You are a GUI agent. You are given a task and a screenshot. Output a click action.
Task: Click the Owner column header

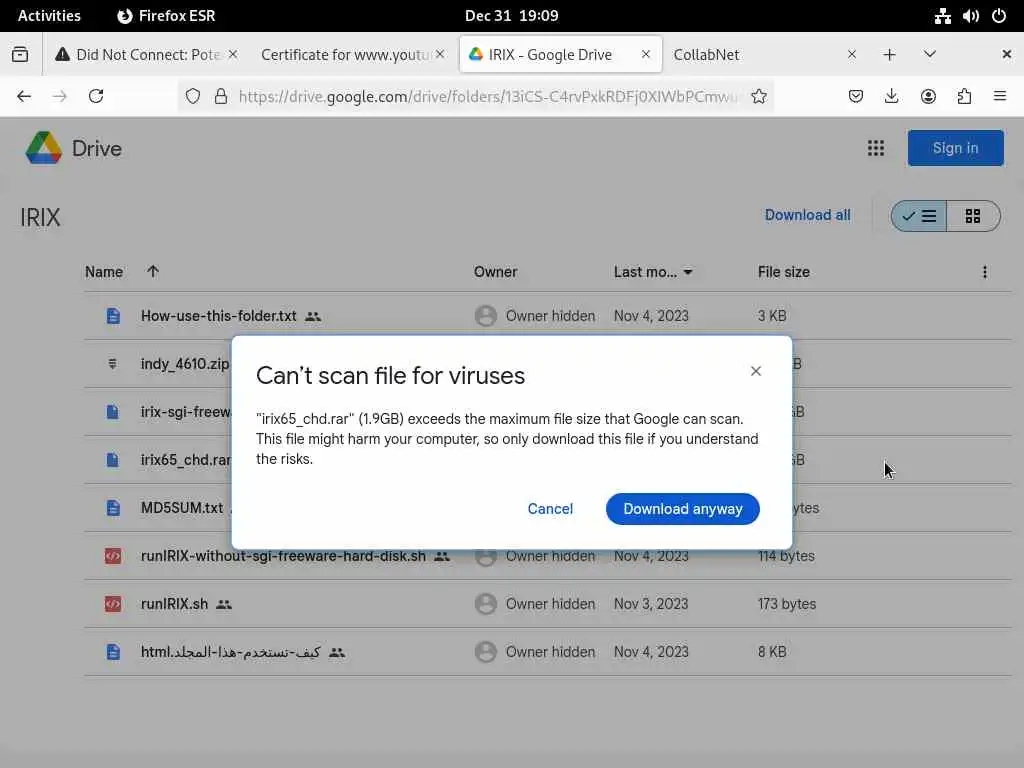tap(495, 272)
